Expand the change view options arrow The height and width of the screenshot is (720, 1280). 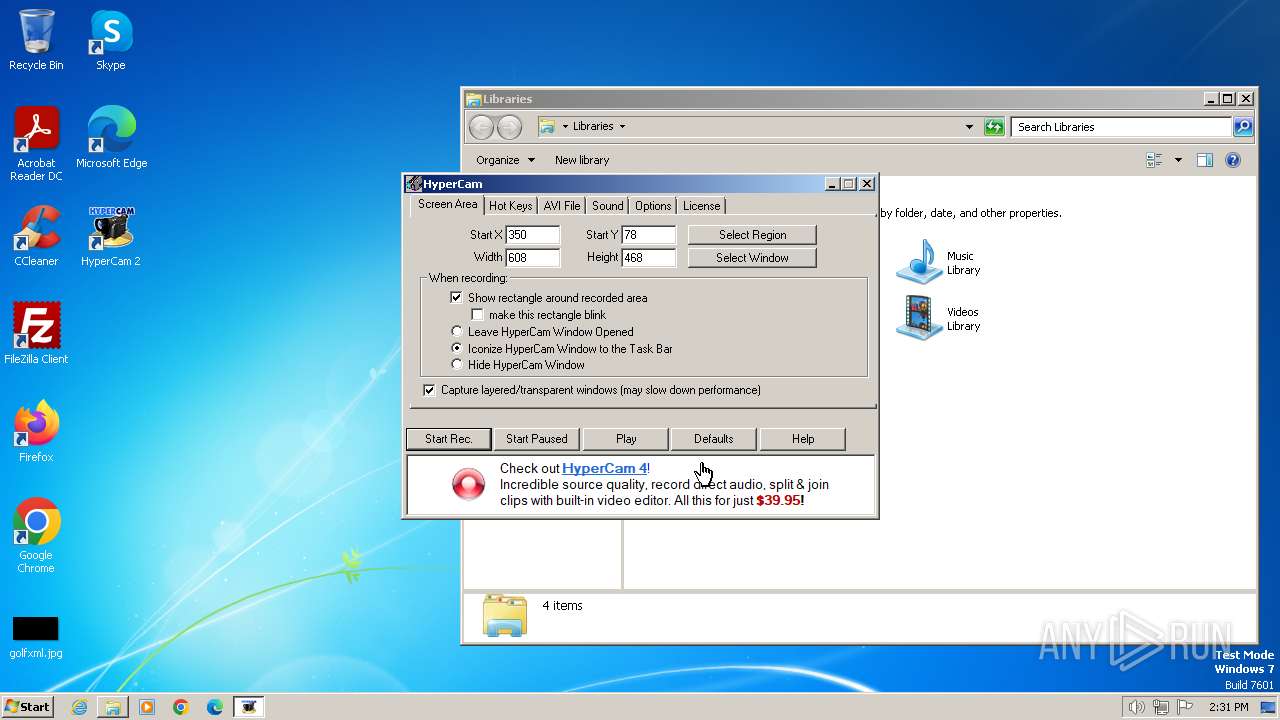point(1178,160)
